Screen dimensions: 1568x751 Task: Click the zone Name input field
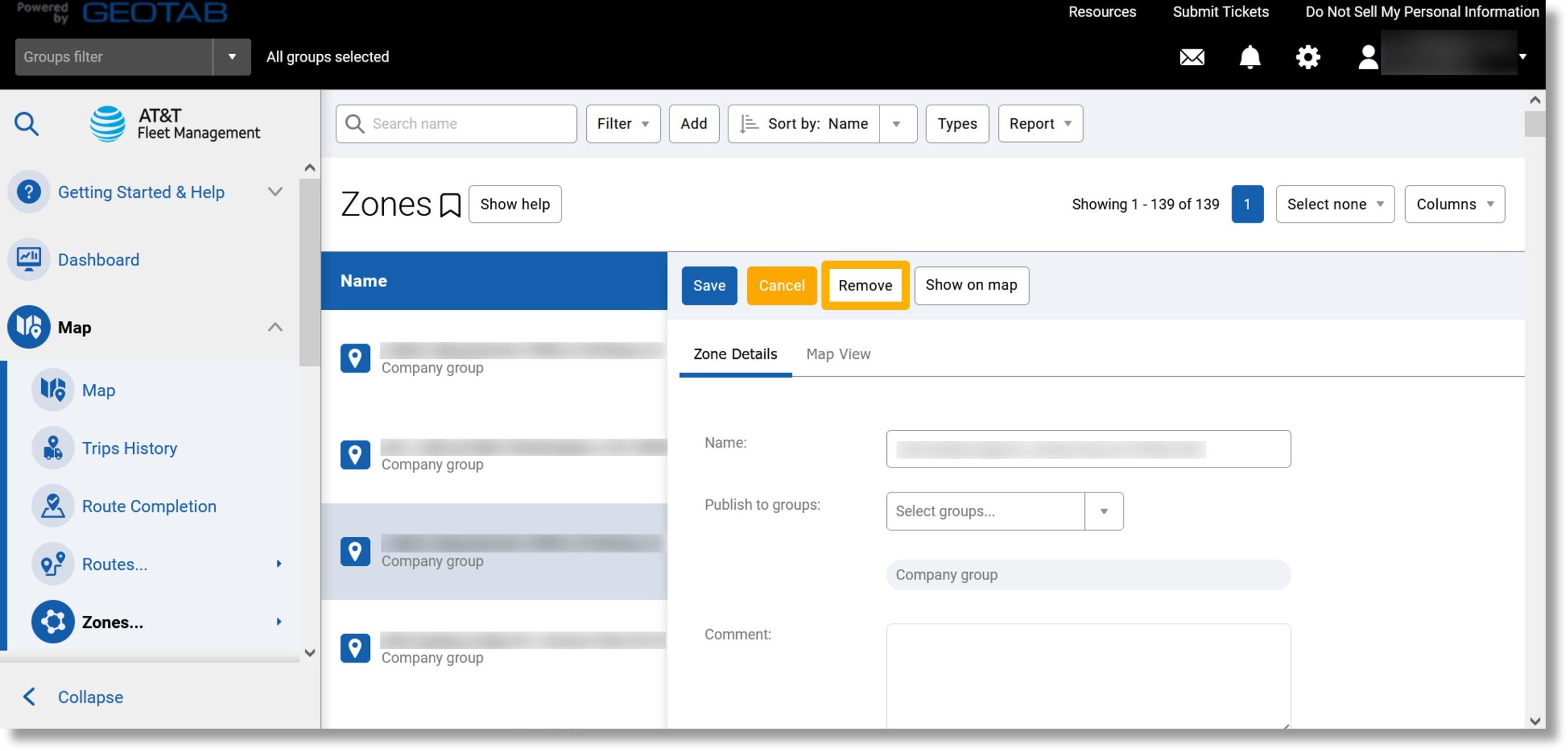1088,449
